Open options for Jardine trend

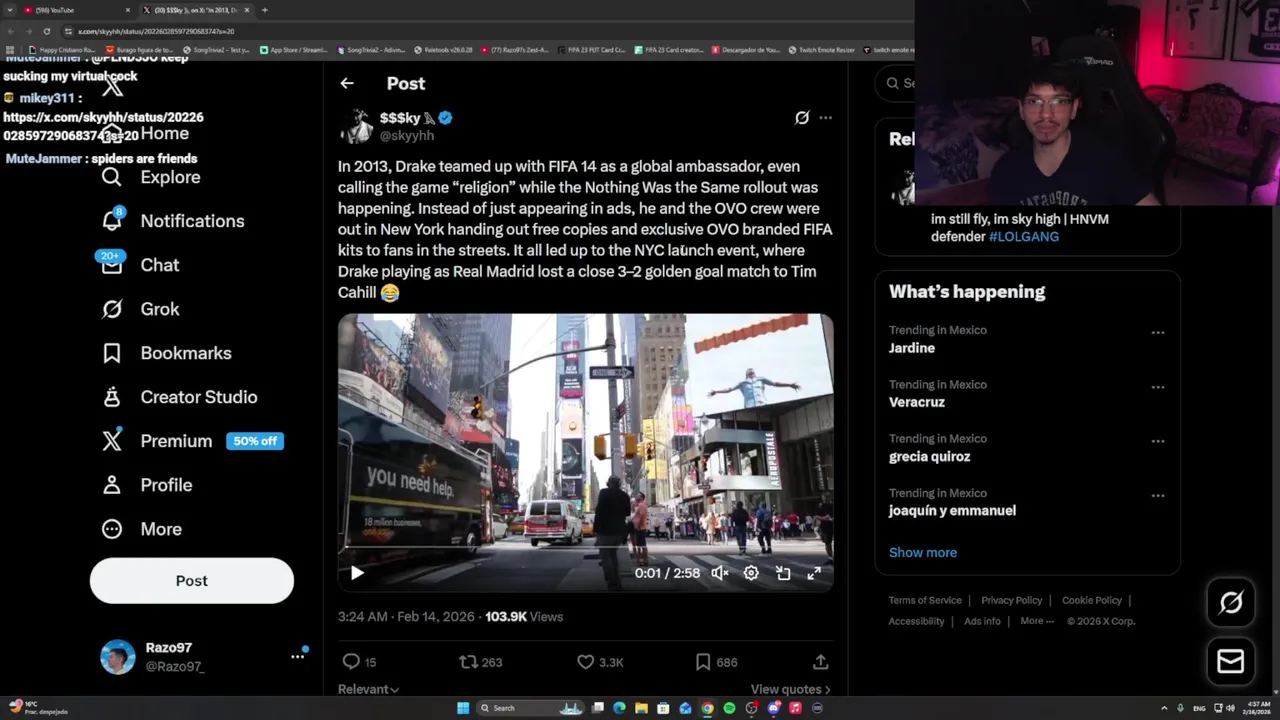coord(1158,332)
